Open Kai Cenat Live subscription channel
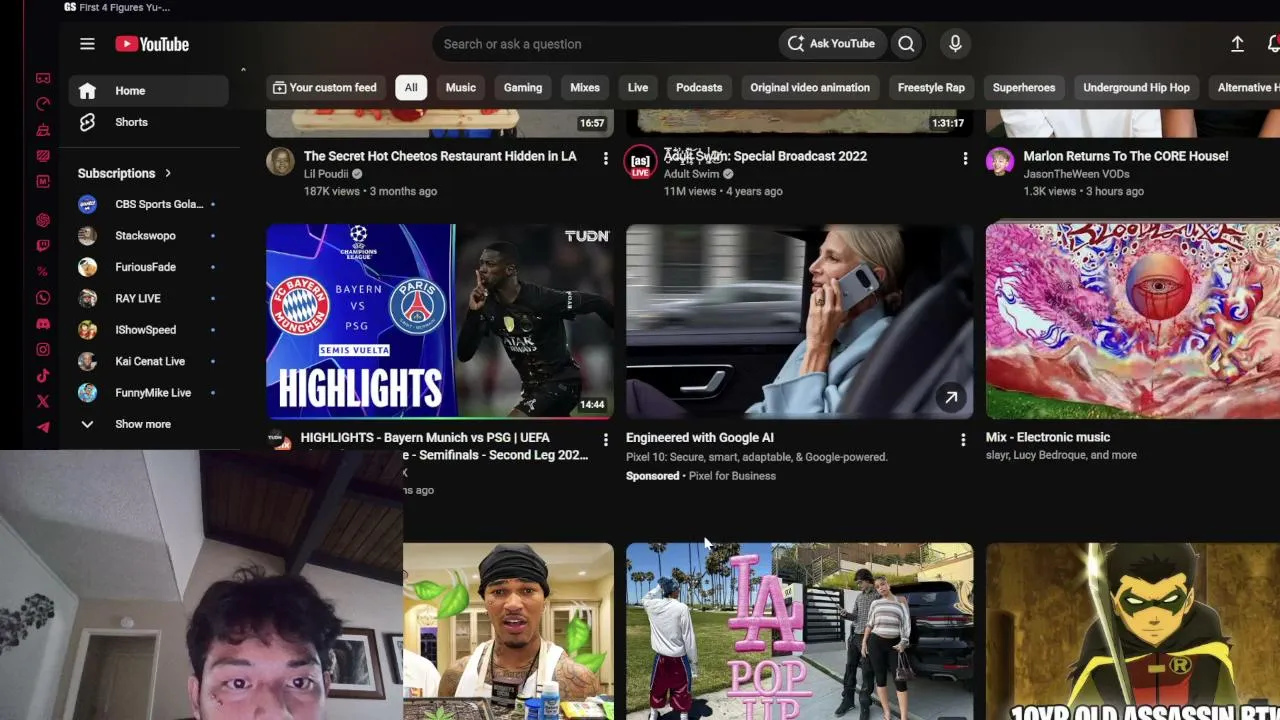 [x=149, y=361]
